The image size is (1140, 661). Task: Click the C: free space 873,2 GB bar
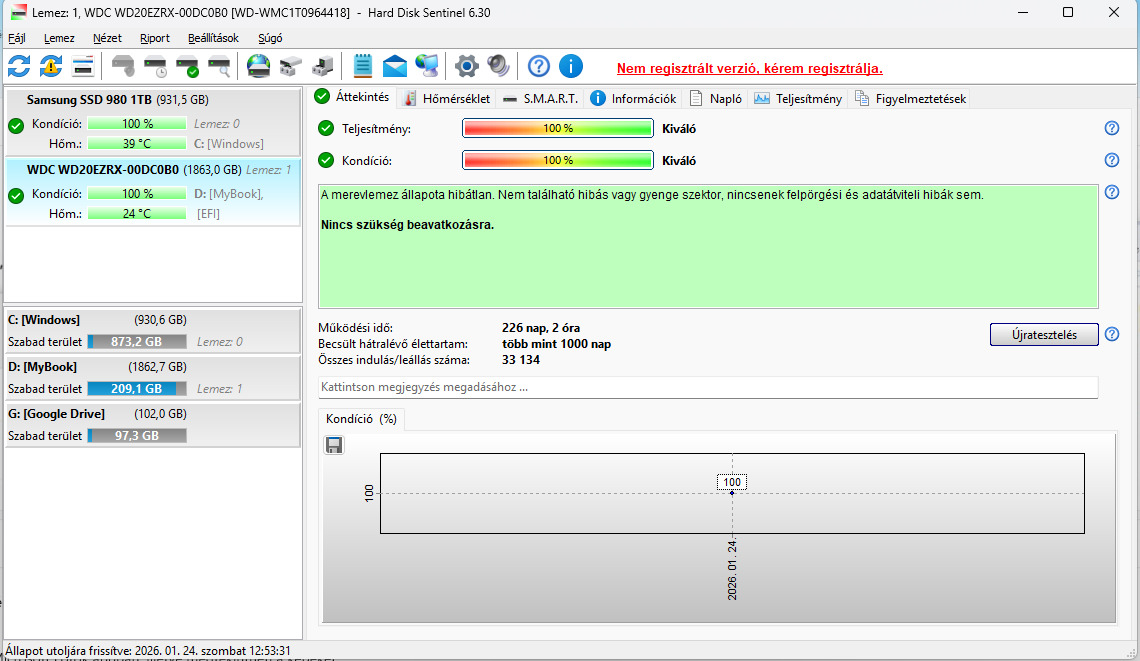click(137, 342)
